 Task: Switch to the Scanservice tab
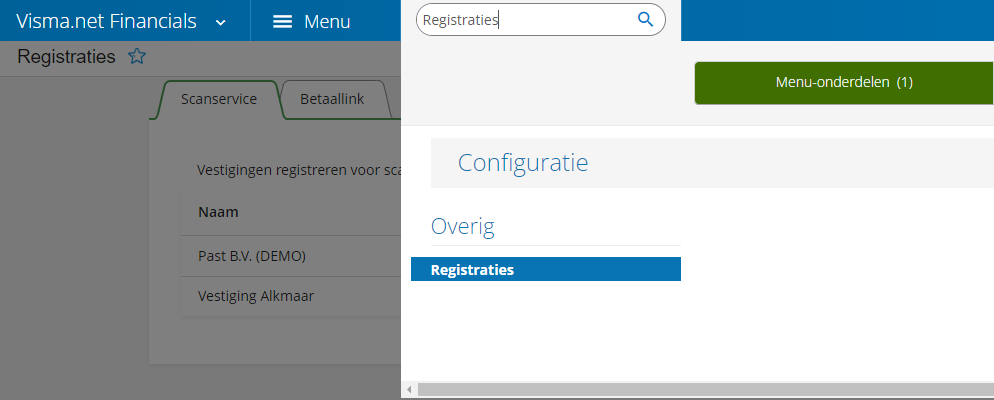[x=219, y=100]
